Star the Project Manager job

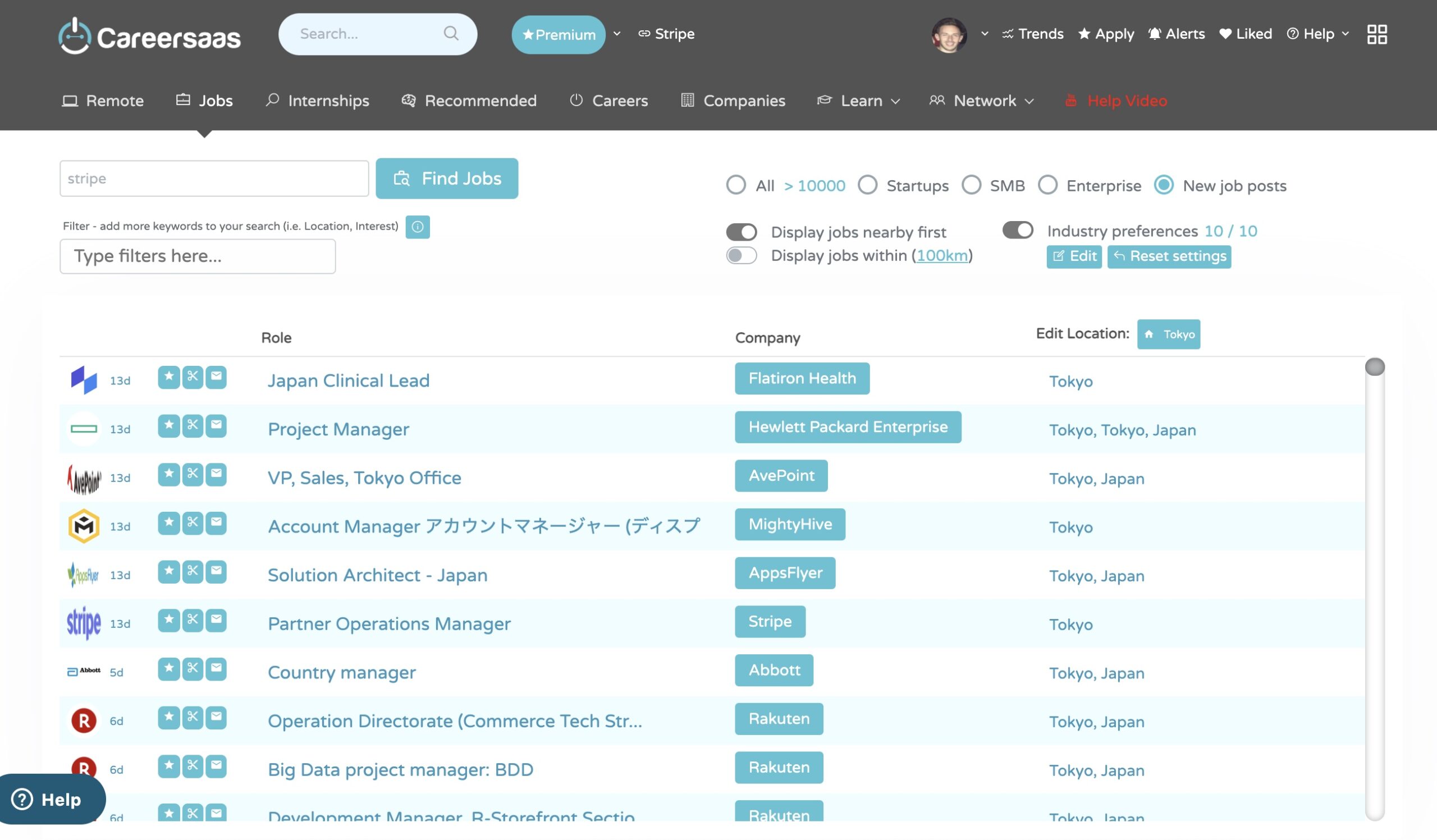pos(169,426)
